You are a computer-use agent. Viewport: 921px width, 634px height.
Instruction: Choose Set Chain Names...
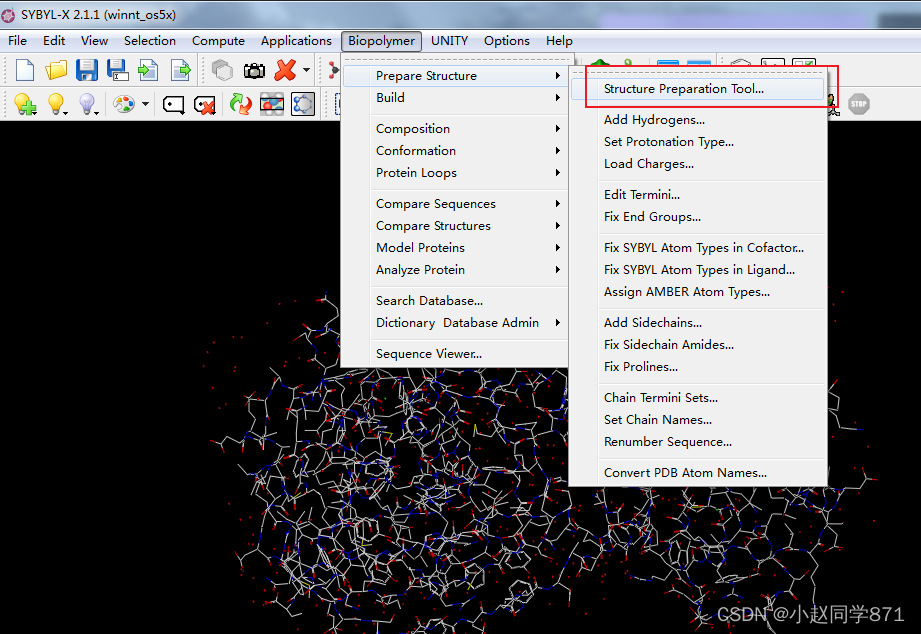(x=698, y=420)
